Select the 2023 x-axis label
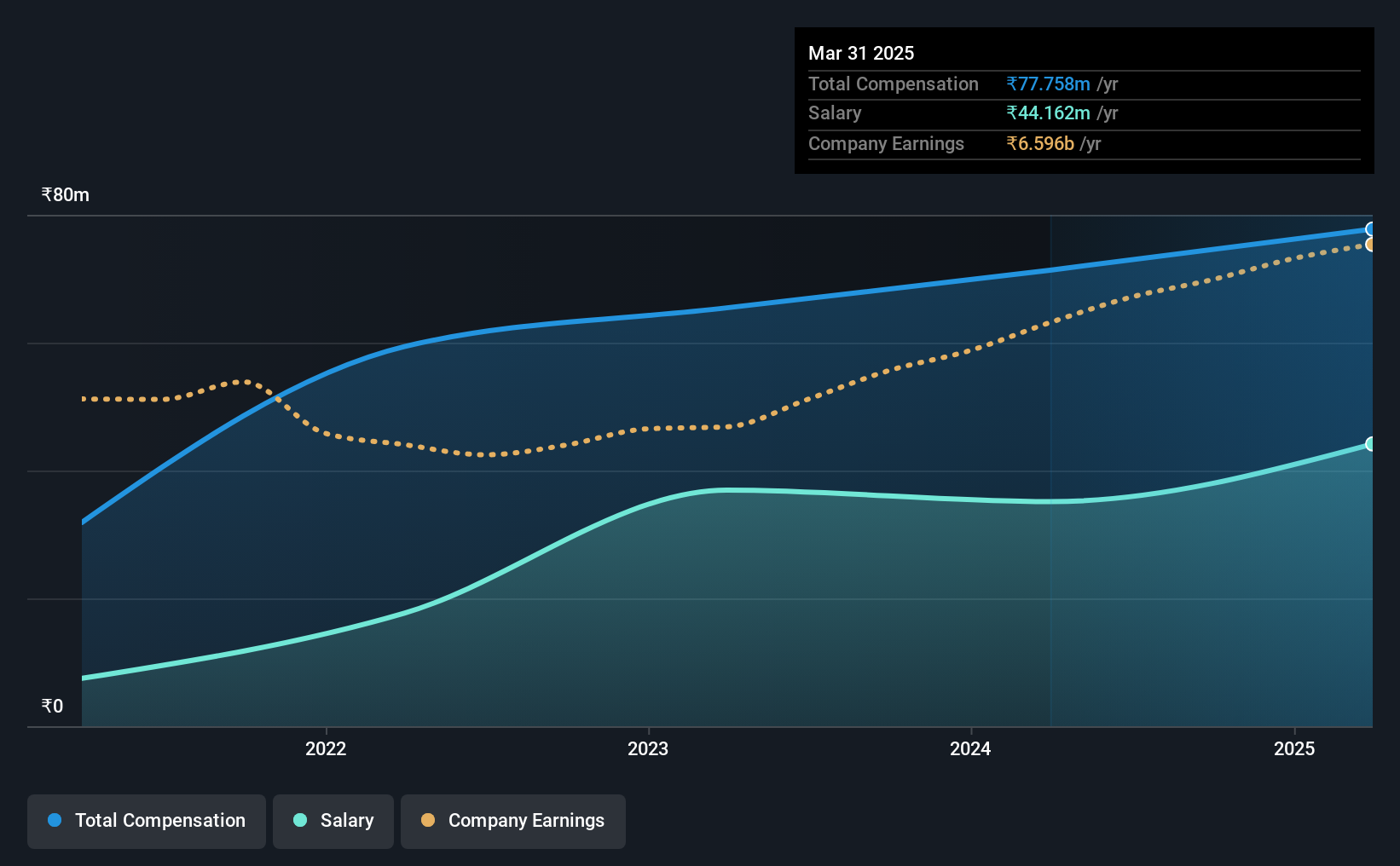The height and width of the screenshot is (866, 1400). (x=648, y=748)
